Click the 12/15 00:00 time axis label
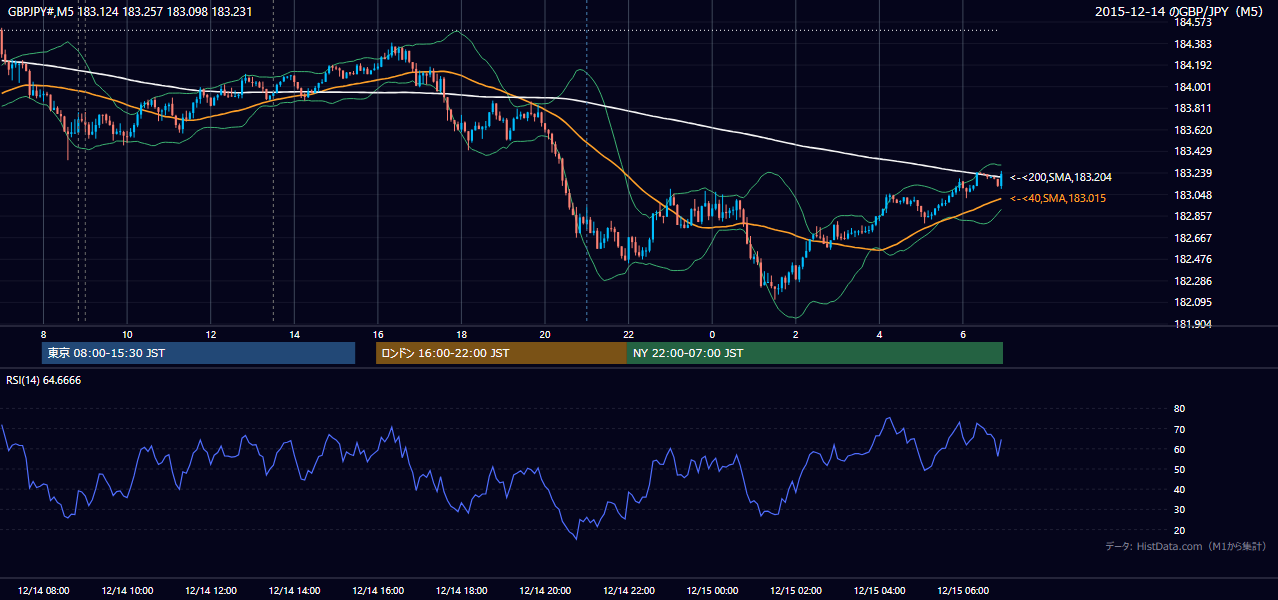The image size is (1278, 600). [712, 591]
